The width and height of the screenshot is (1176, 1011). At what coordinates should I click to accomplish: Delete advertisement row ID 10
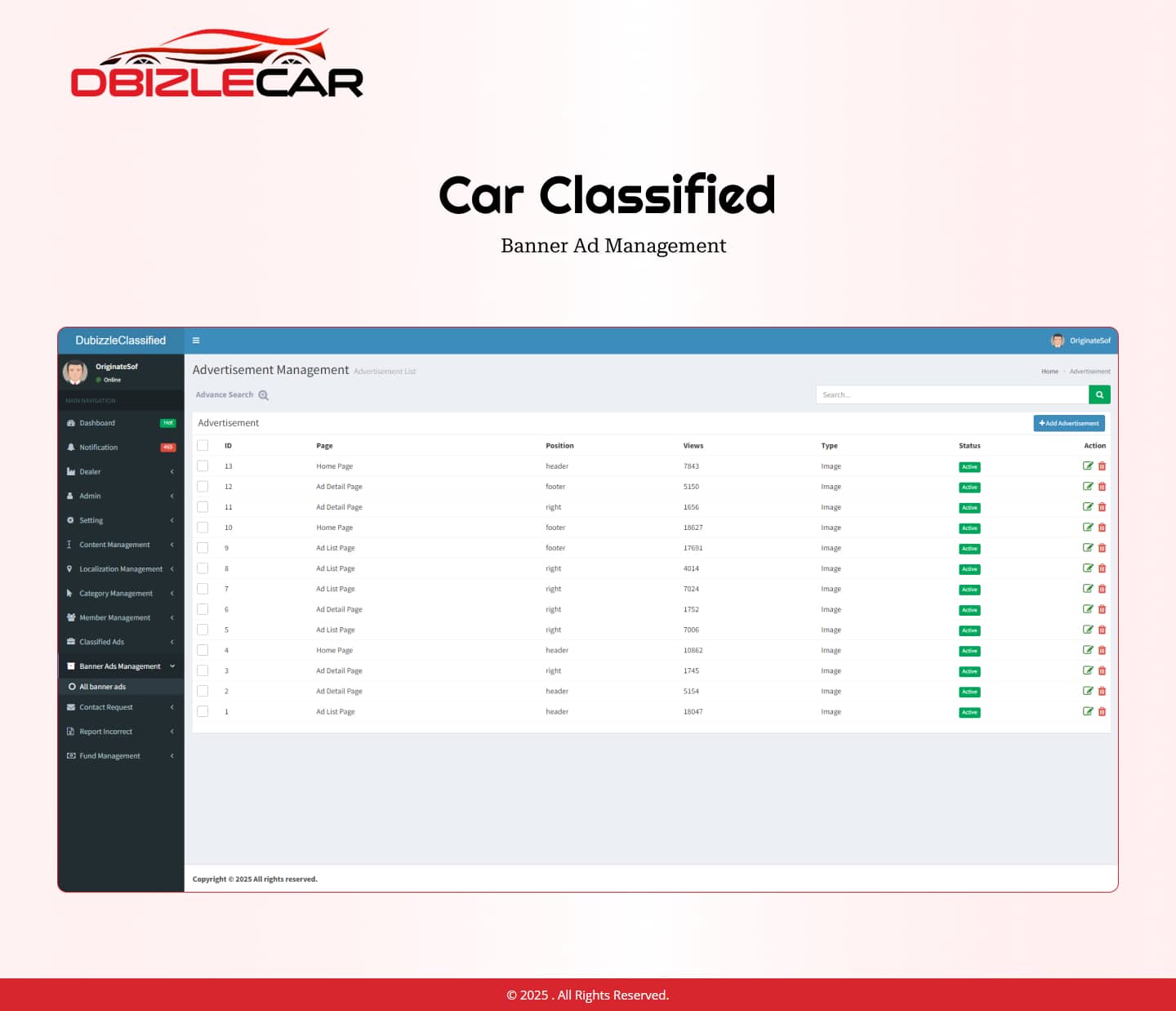click(1102, 528)
